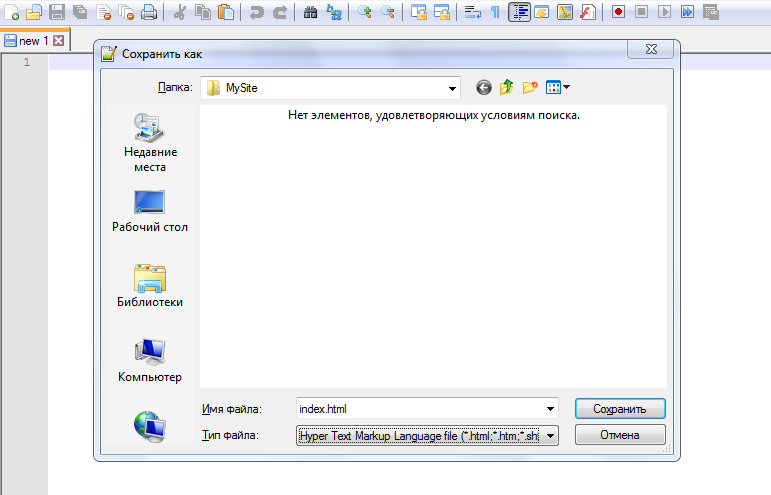Click the 'Нет элементов' empty list message
Screen dimensions: 771x495
coord(434,115)
